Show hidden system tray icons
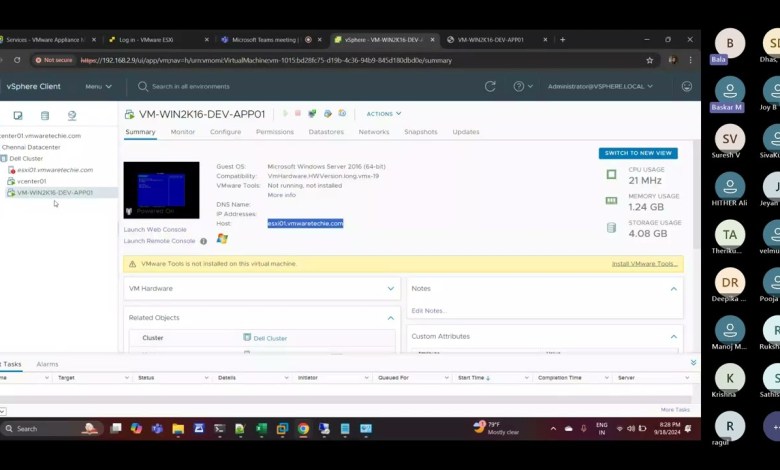 [x=553, y=428]
